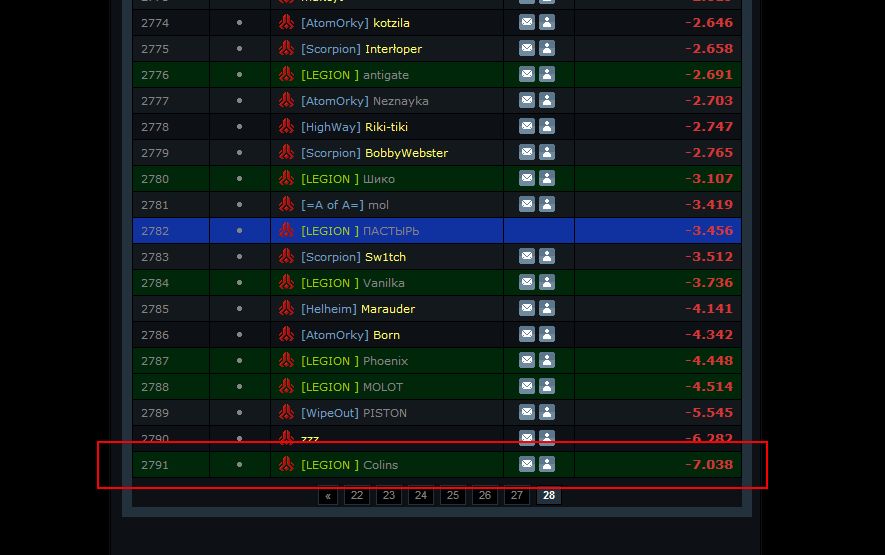This screenshot has width=885, height=555.
Task: Open the [Helheim] alliance tag
Action: (x=328, y=309)
